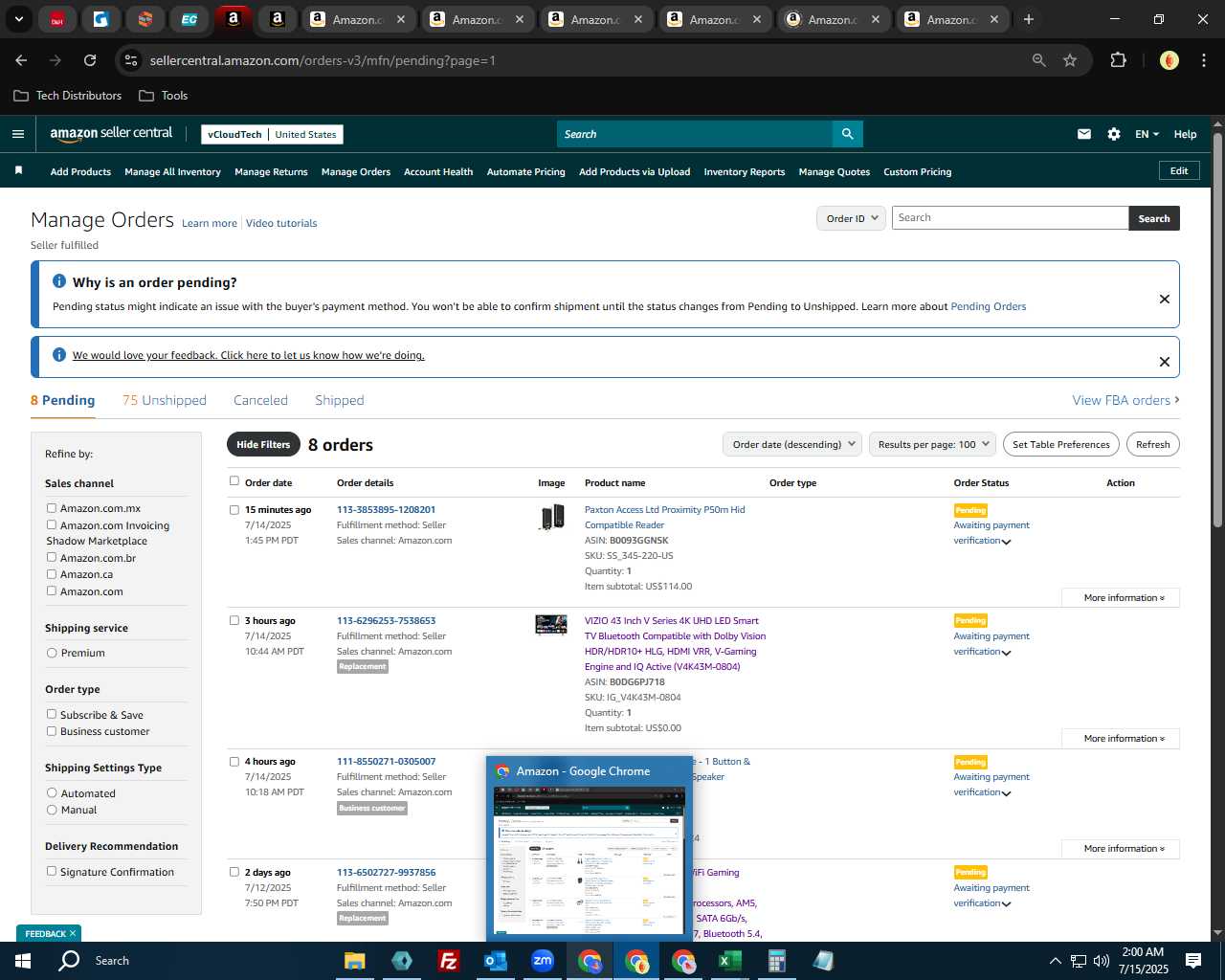Open Calculator from the taskbar
The image size is (1225, 980).
point(777,961)
